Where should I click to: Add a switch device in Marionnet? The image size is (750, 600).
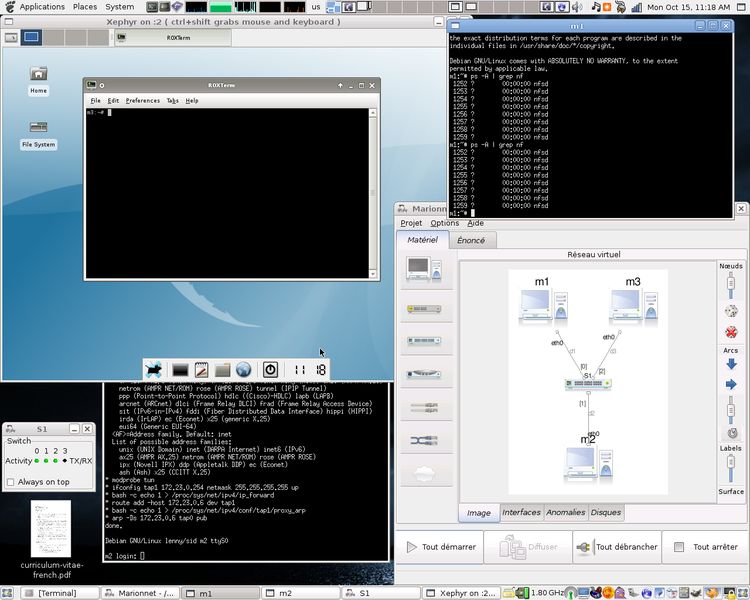click(425, 341)
